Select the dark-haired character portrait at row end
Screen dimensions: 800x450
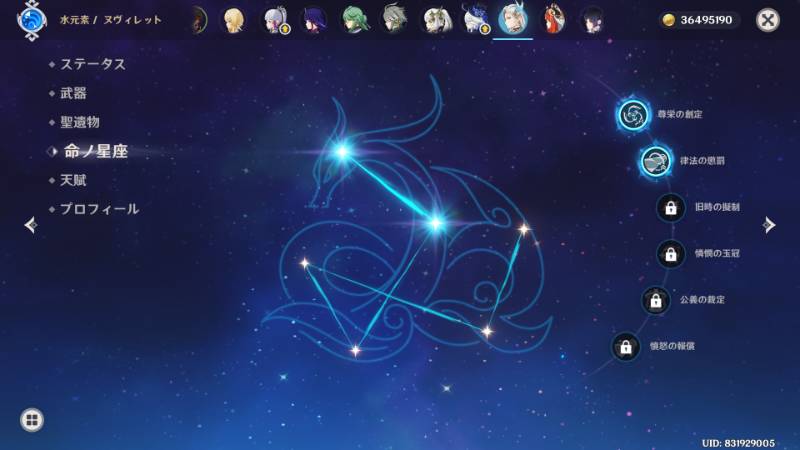tap(592, 20)
